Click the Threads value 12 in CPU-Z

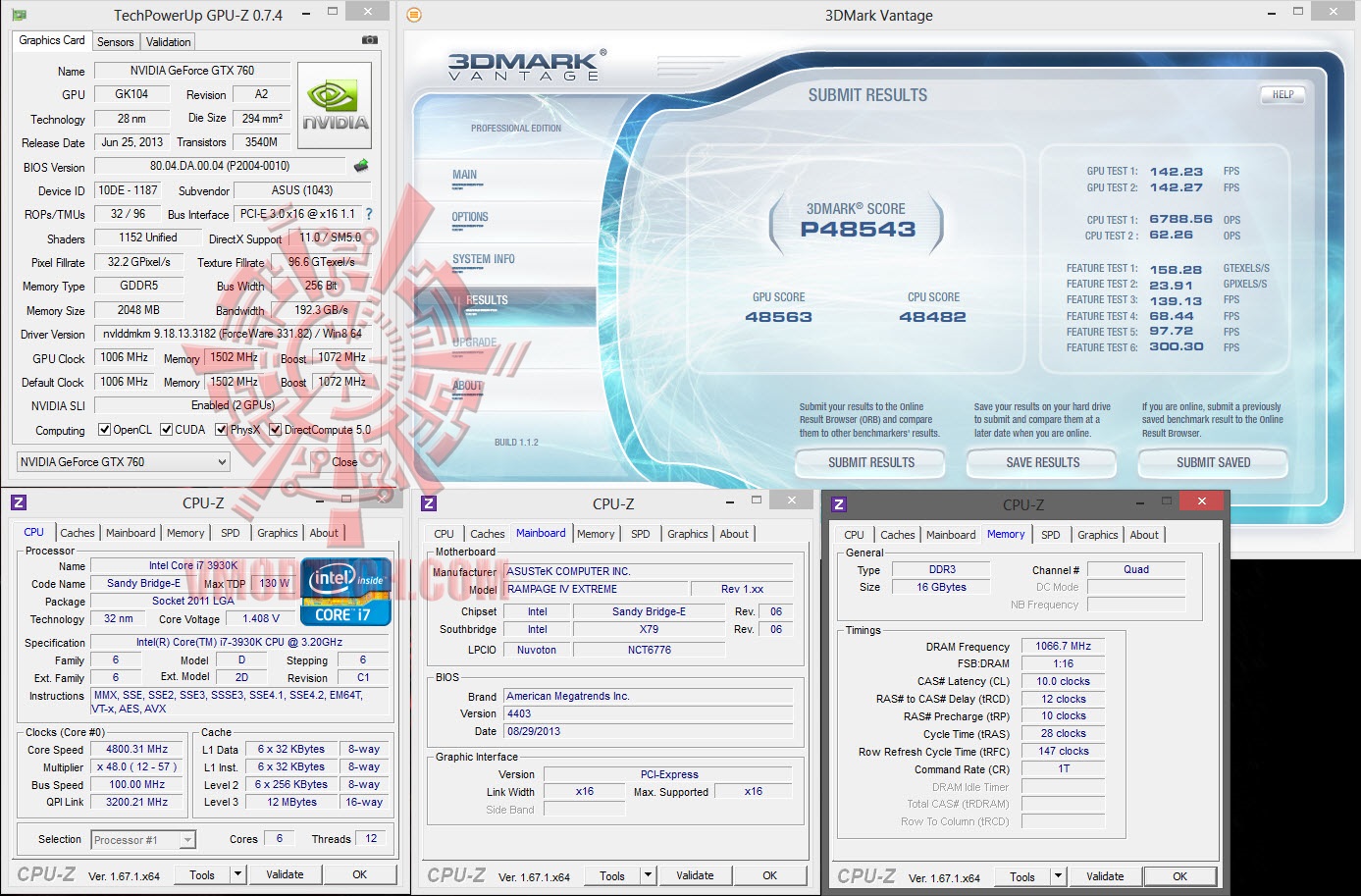[x=371, y=838]
